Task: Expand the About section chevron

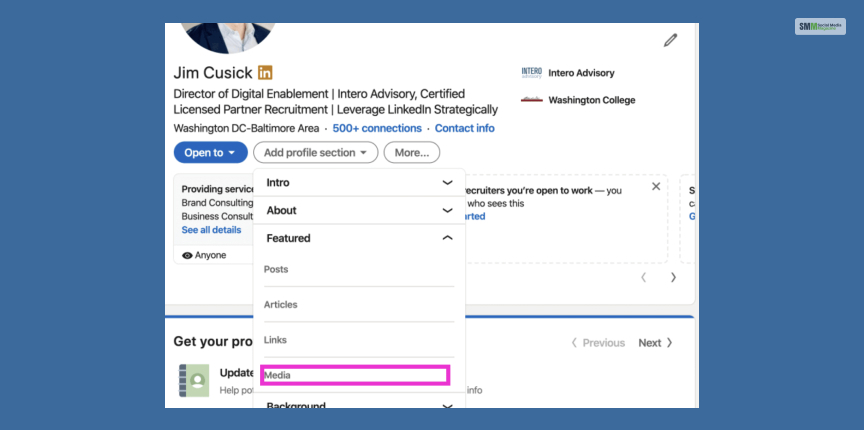Action: (x=447, y=211)
